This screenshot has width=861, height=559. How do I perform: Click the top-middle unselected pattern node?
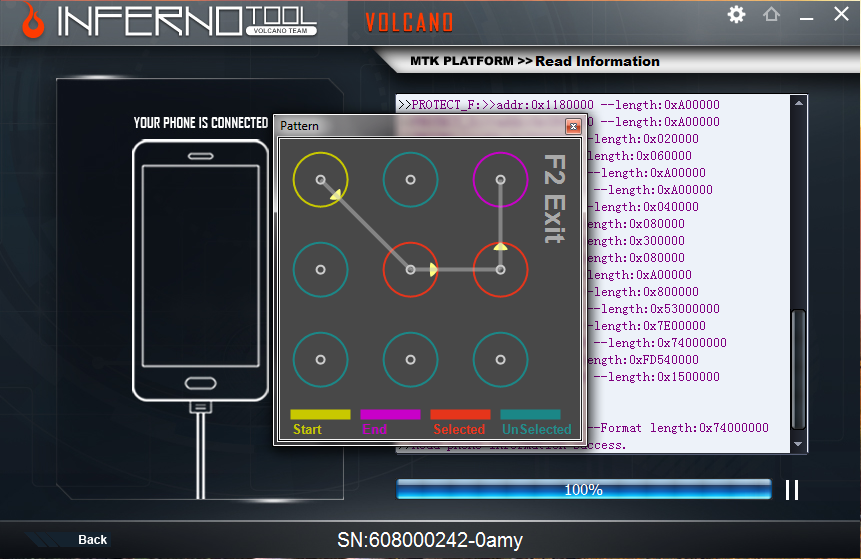410,180
